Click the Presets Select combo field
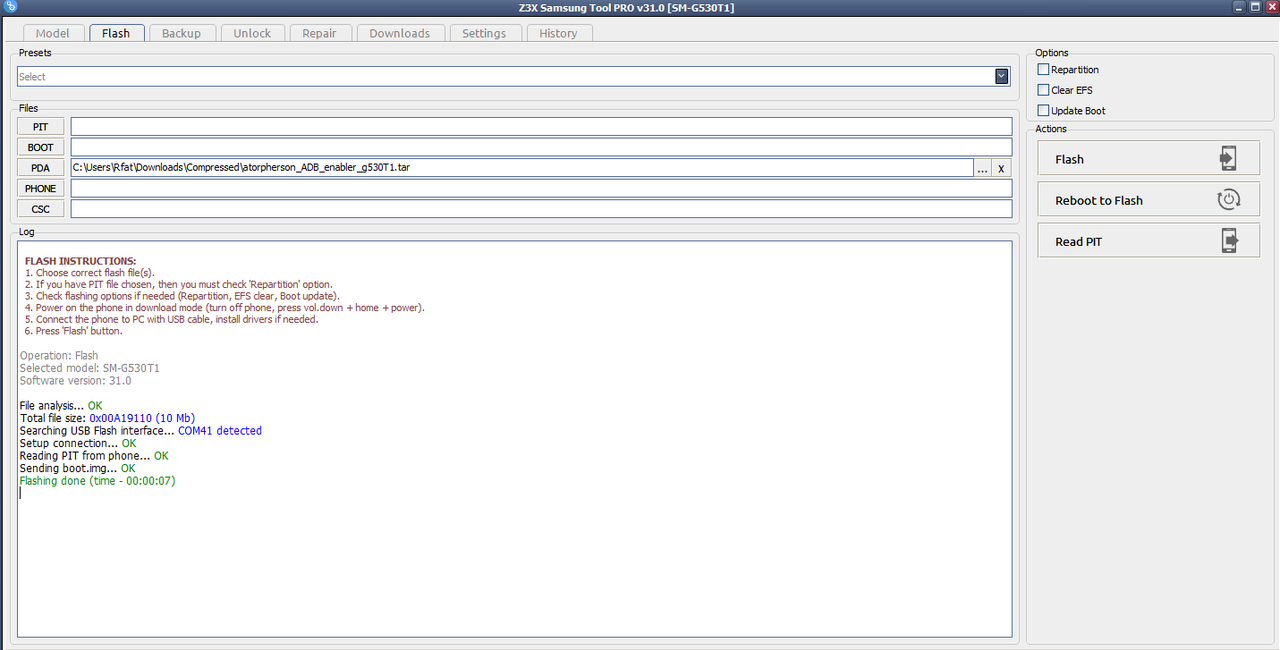Screen dimensions: 1280x650 click(x=513, y=76)
